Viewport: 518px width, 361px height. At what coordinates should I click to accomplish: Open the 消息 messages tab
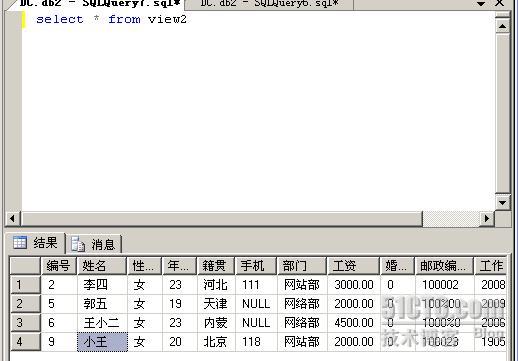pos(93,244)
